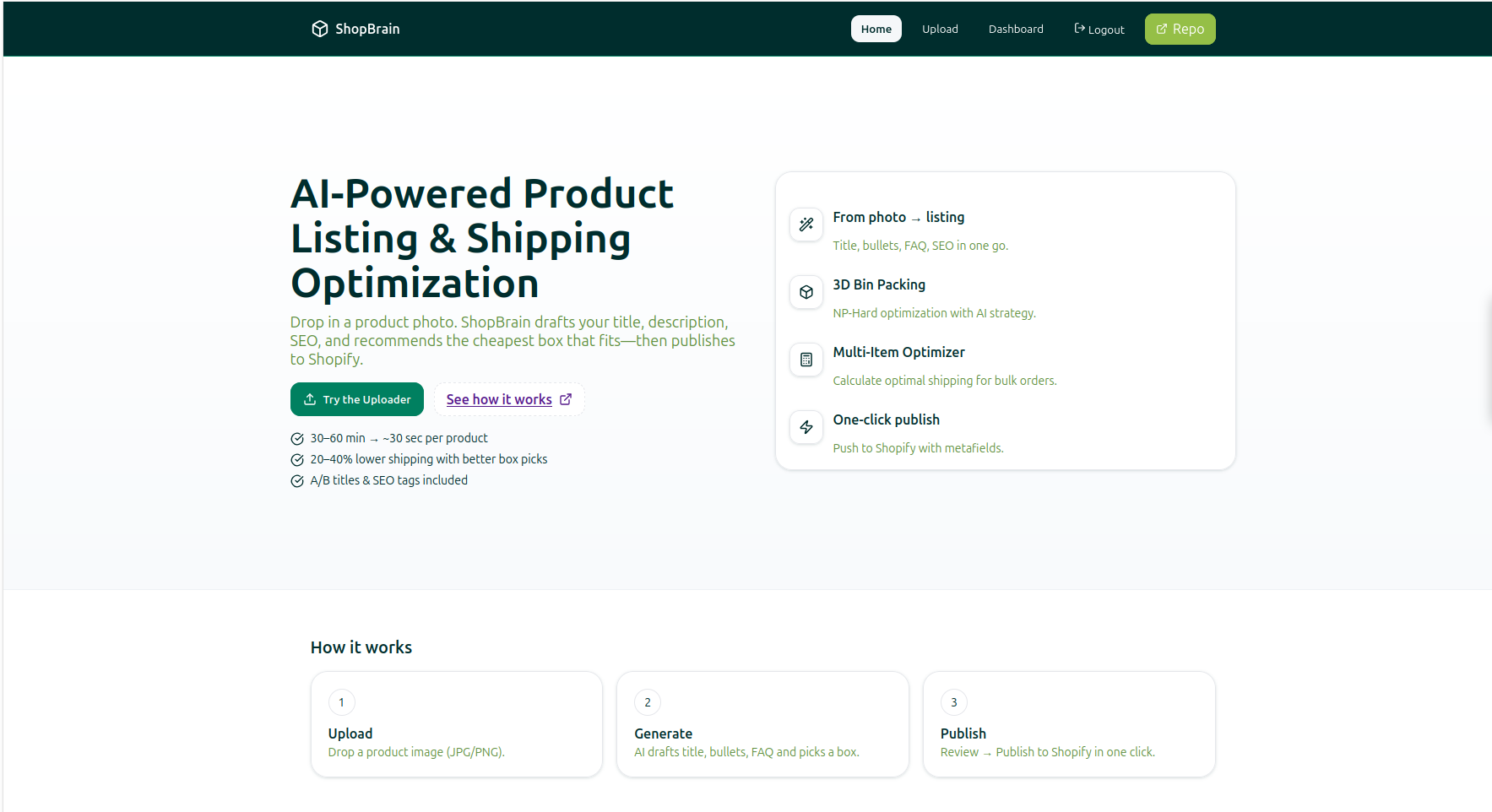Click the Multi-Item Optimizer heading

898,352
